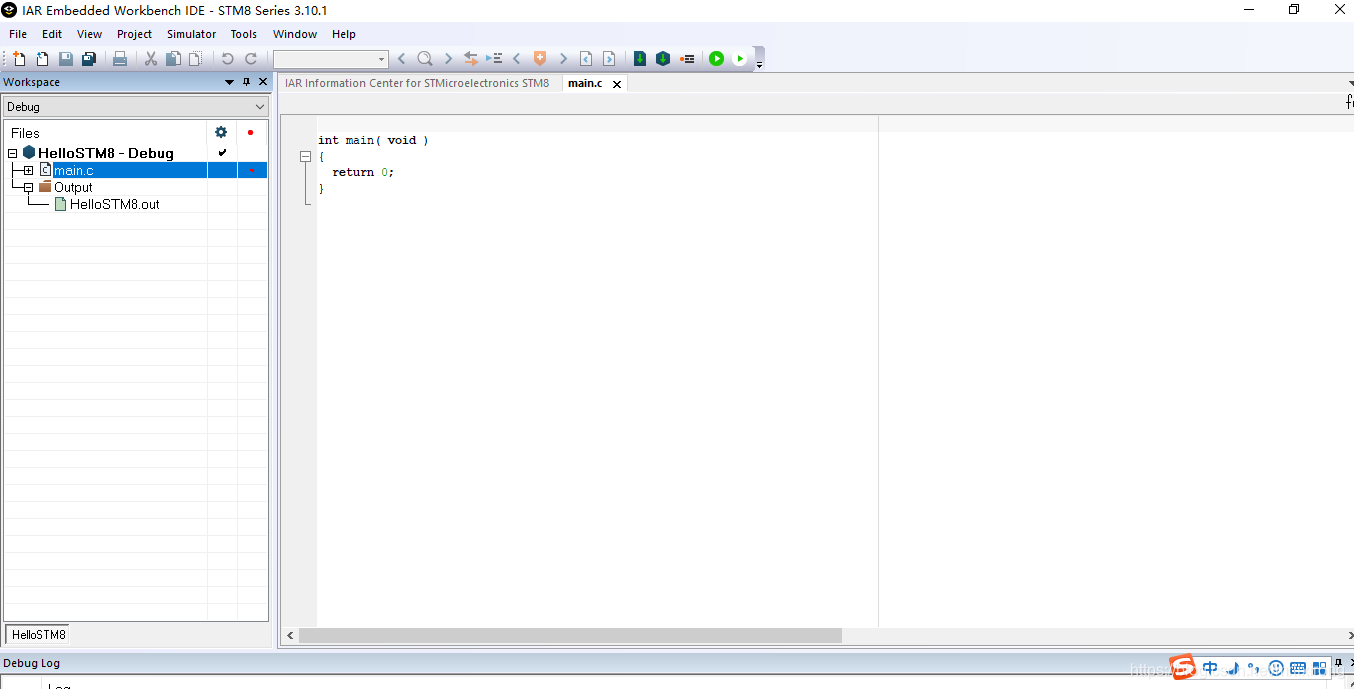Select the HelloSTM8 workspace tab
Image resolution: width=1354 pixels, height=689 pixels.
coord(39,634)
